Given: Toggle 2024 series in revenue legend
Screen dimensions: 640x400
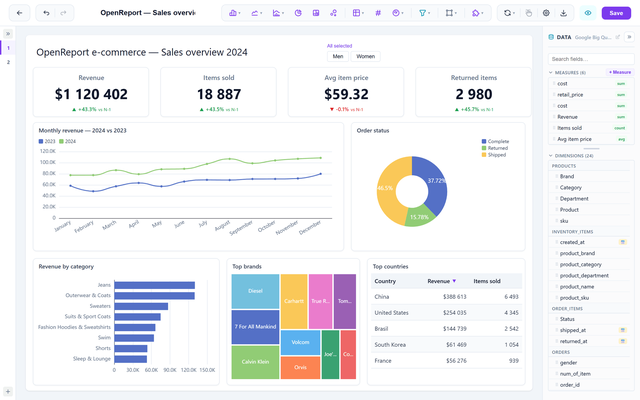Looking at the screenshot, I should click(67, 141).
